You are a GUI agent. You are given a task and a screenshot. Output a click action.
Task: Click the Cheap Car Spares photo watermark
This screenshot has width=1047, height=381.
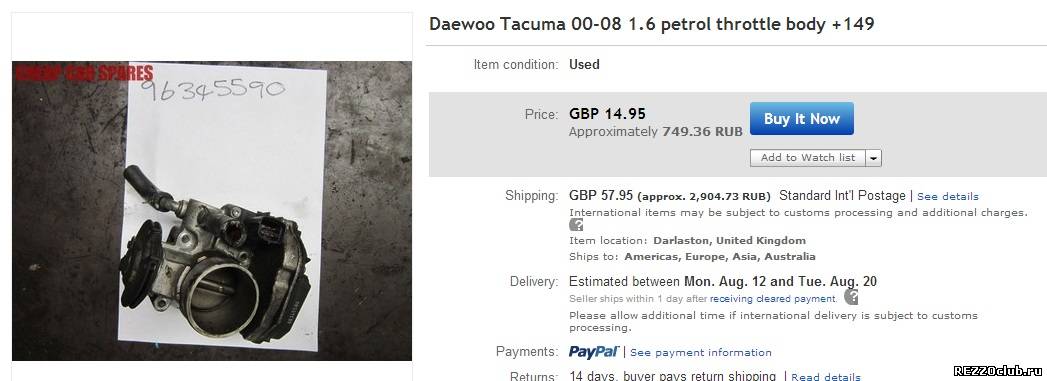84,73
